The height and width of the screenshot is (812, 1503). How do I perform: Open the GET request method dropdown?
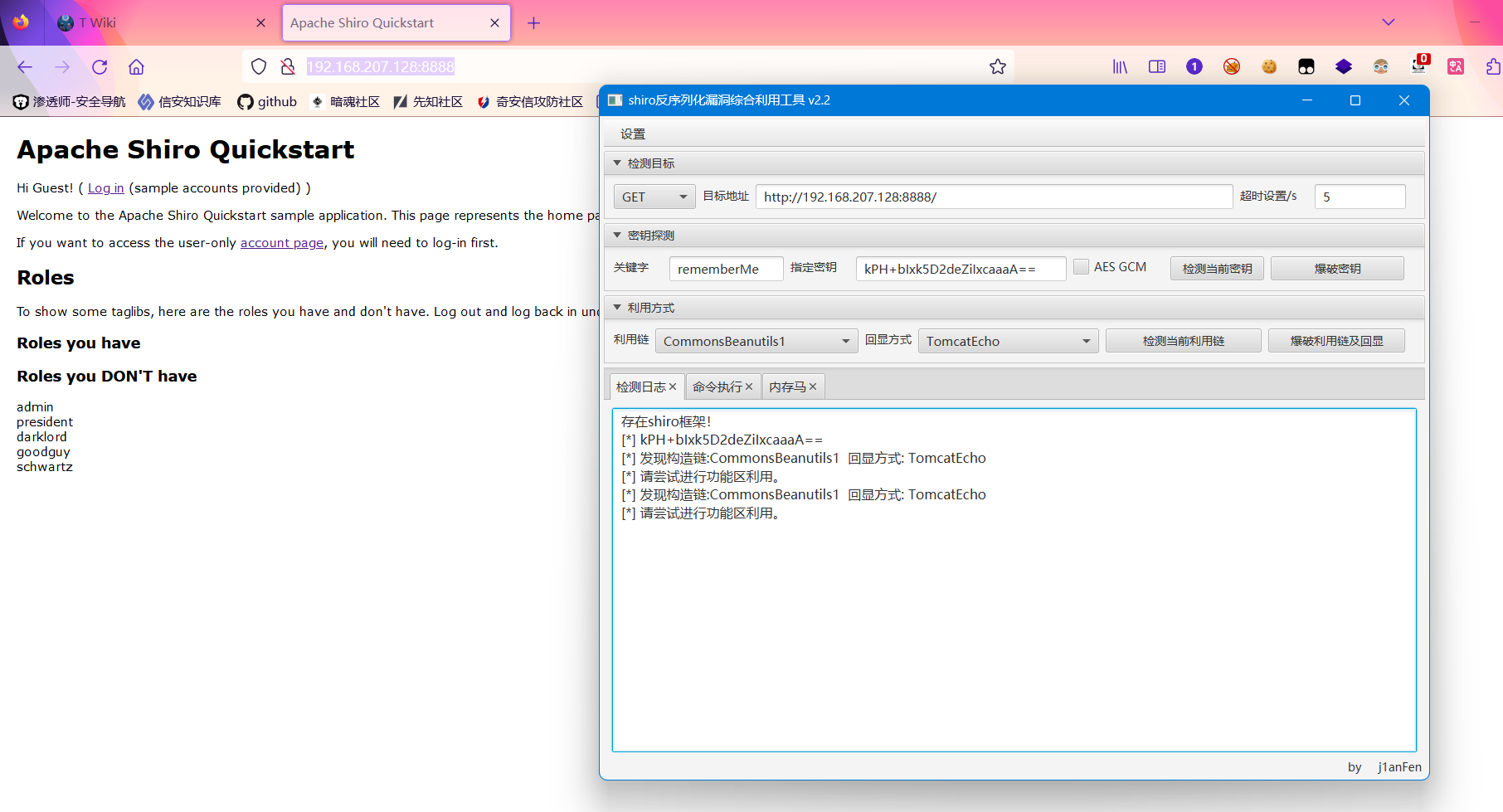[x=654, y=197]
